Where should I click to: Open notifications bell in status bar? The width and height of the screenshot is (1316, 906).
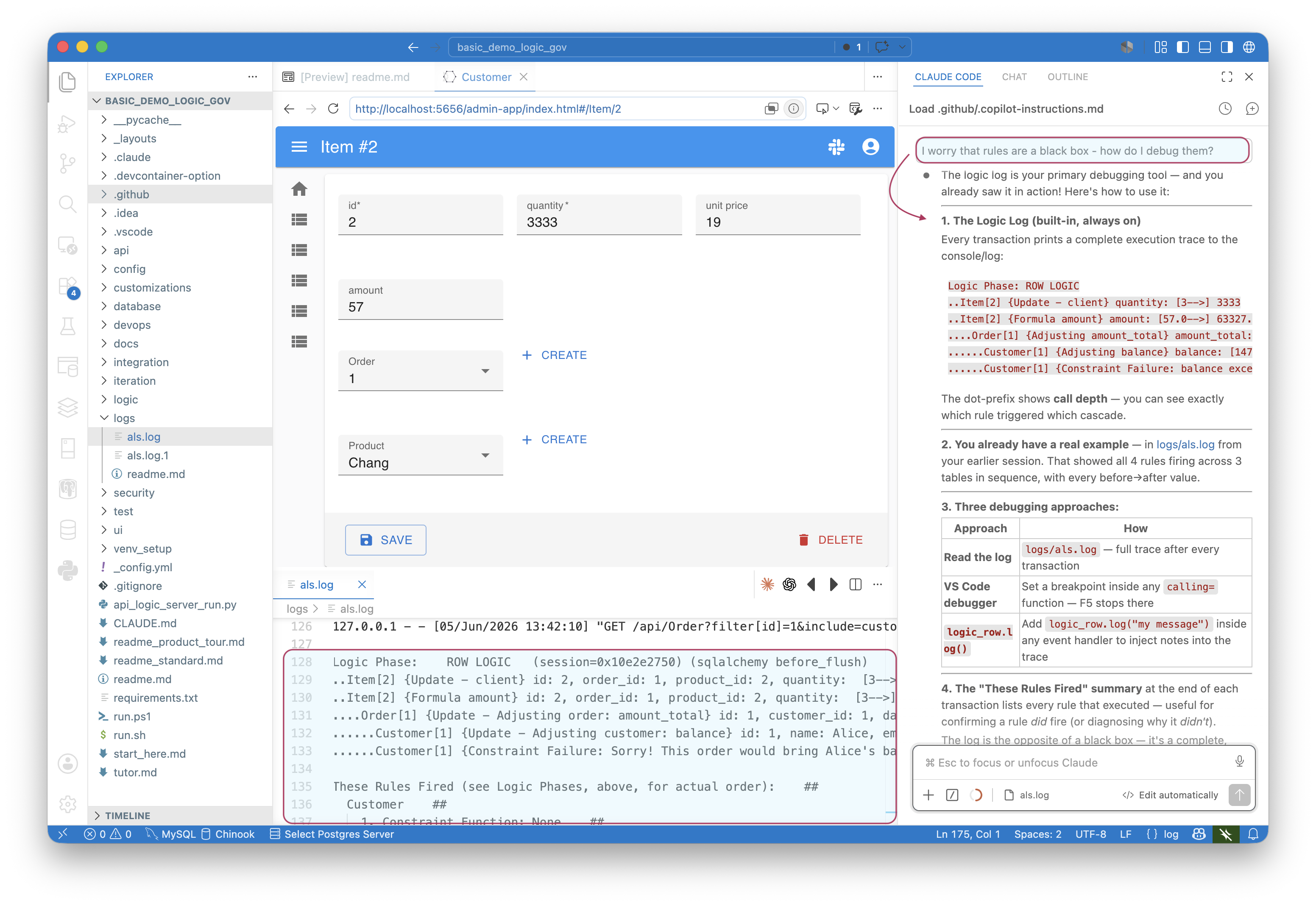(1253, 834)
